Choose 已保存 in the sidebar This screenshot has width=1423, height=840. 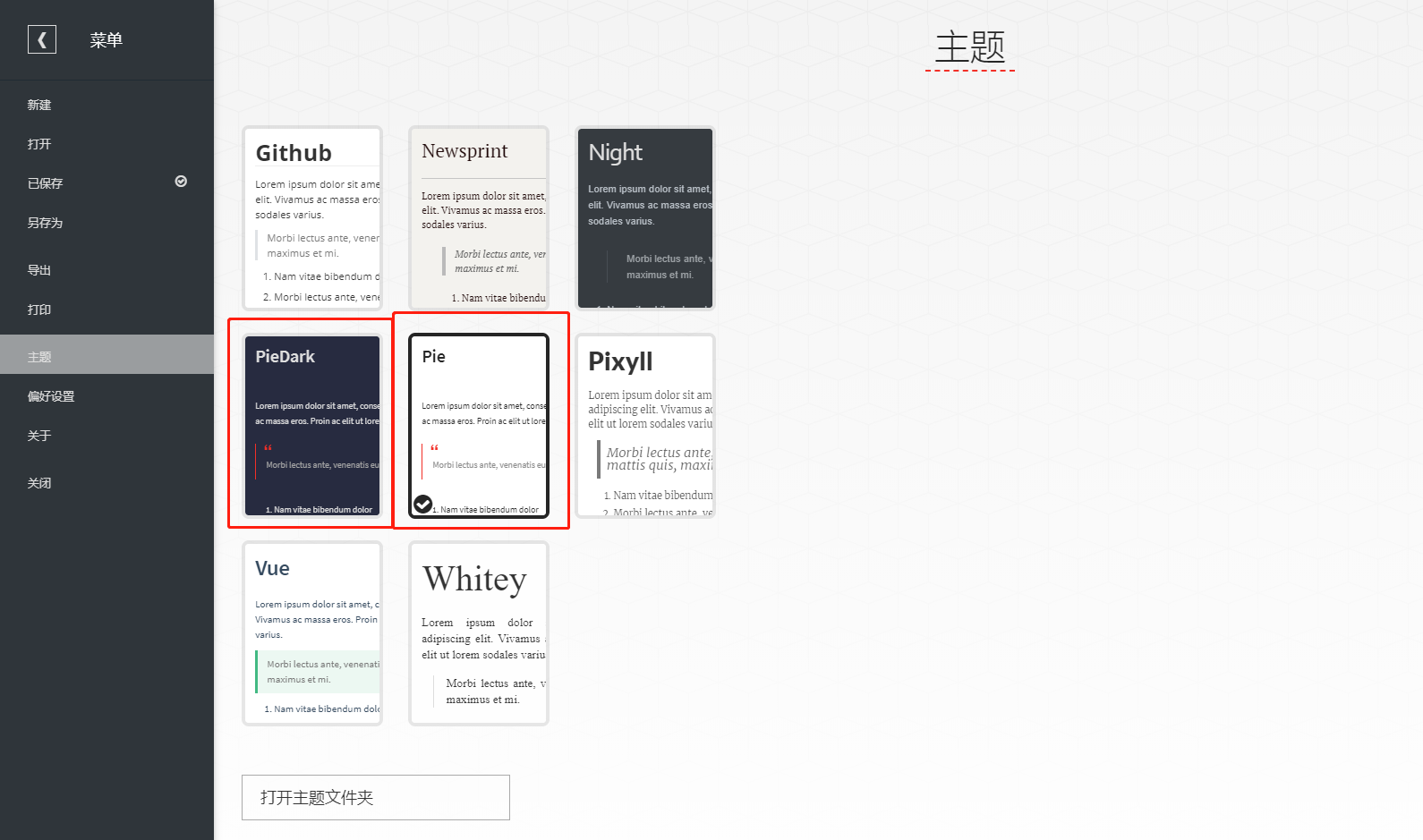pyautogui.click(x=107, y=183)
